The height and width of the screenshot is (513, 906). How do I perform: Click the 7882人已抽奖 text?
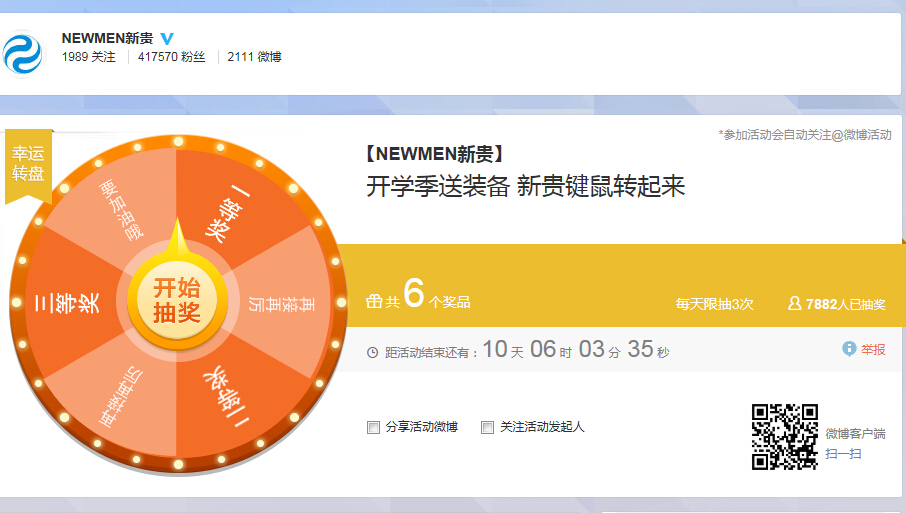coord(845,304)
